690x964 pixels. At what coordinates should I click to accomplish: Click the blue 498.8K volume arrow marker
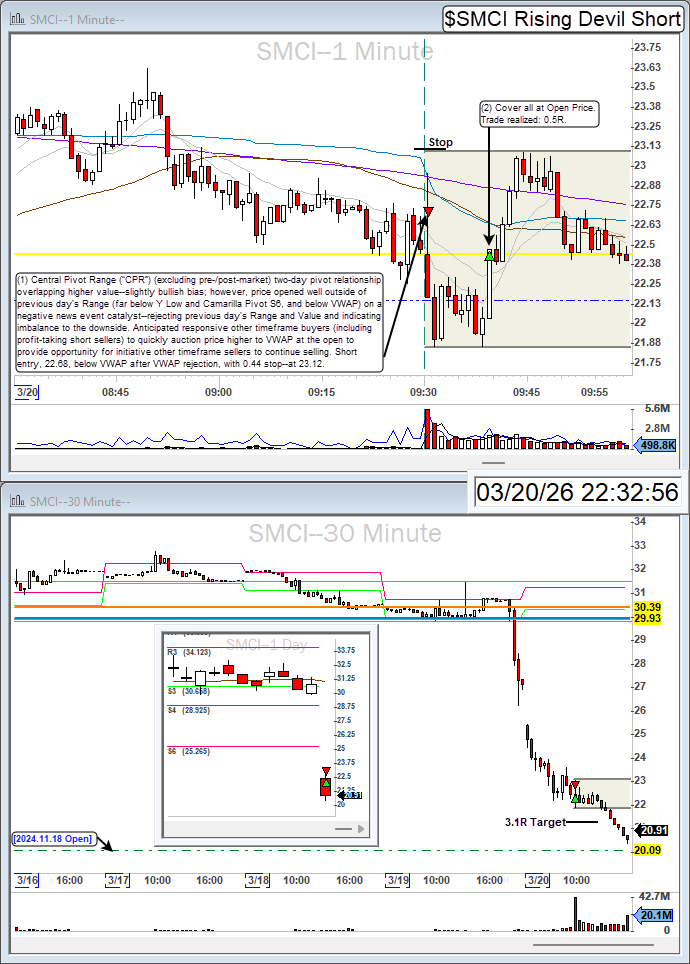pyautogui.click(x=654, y=445)
